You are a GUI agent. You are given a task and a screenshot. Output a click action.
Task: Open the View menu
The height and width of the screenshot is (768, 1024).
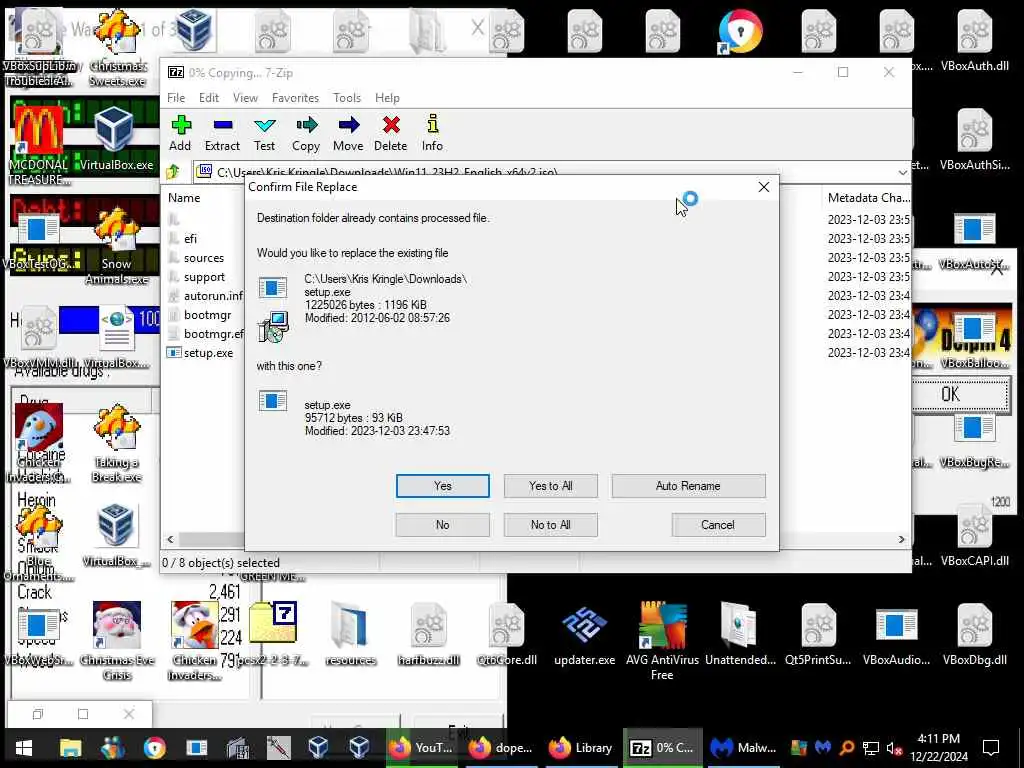245,98
